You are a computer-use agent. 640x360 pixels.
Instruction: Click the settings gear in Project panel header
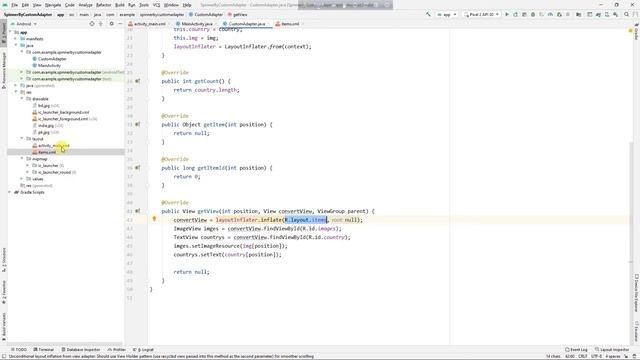click(x=111, y=24)
